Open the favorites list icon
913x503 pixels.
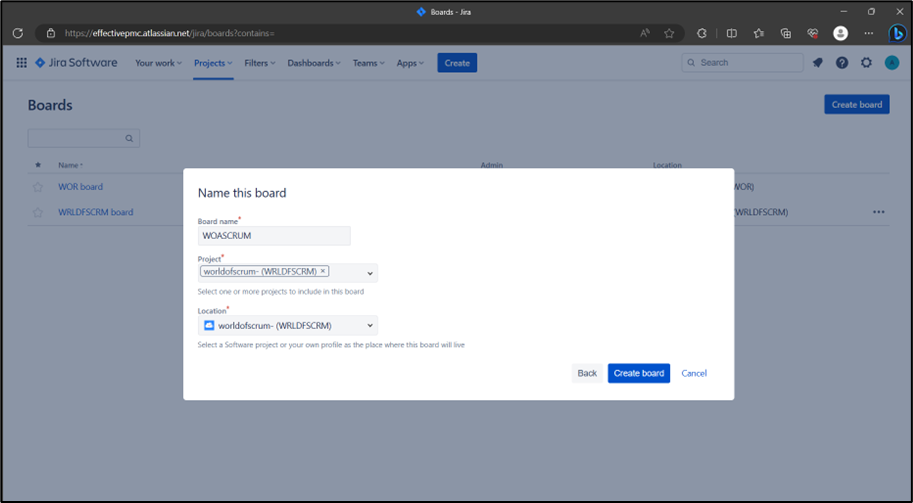click(759, 33)
